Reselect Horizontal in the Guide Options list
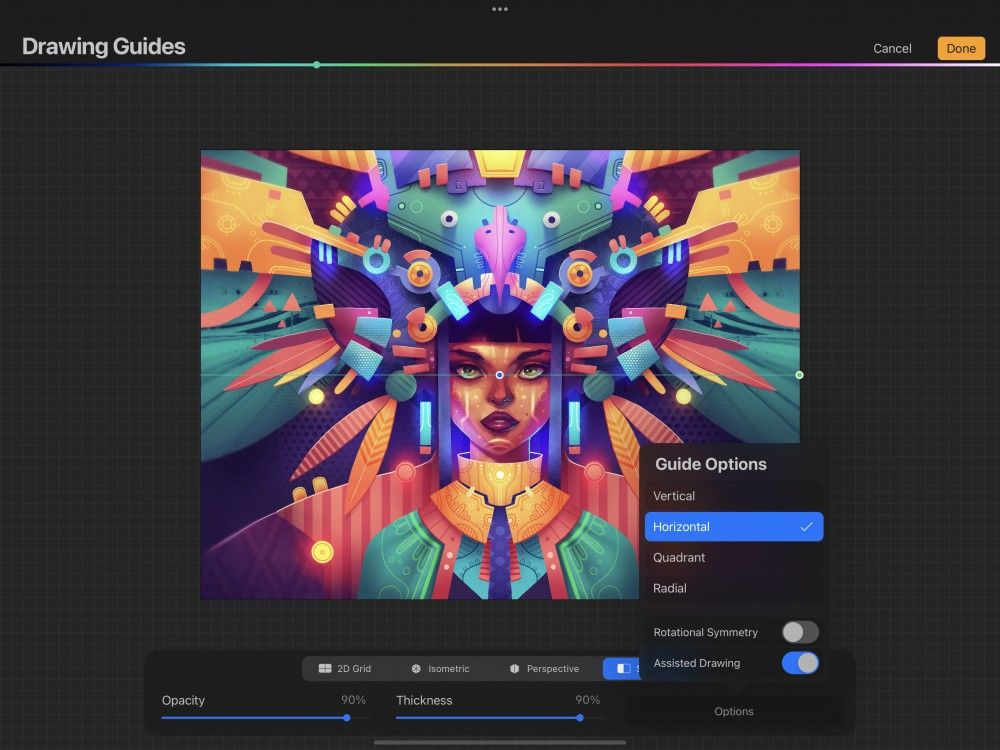 click(733, 526)
